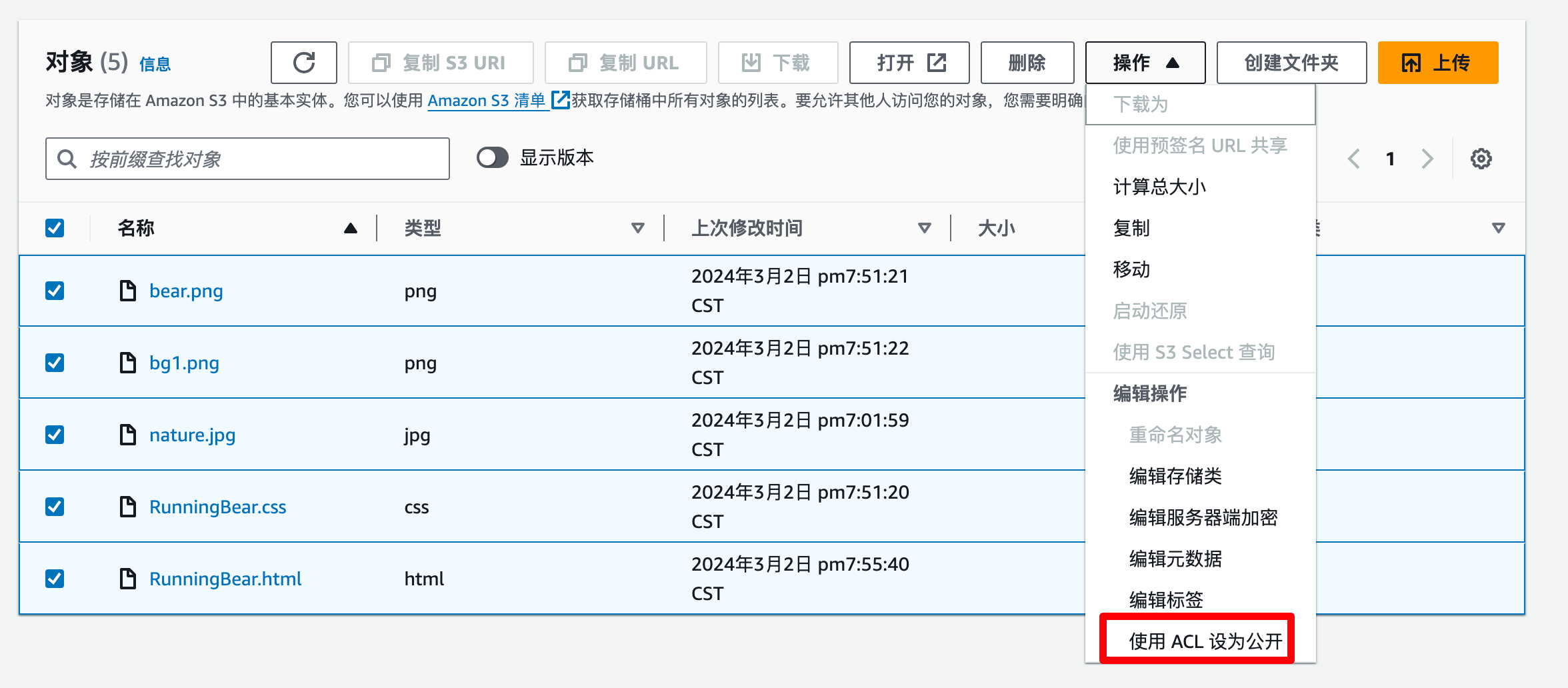Sort by 名称 column arrow
The image size is (1568, 688).
[351, 229]
